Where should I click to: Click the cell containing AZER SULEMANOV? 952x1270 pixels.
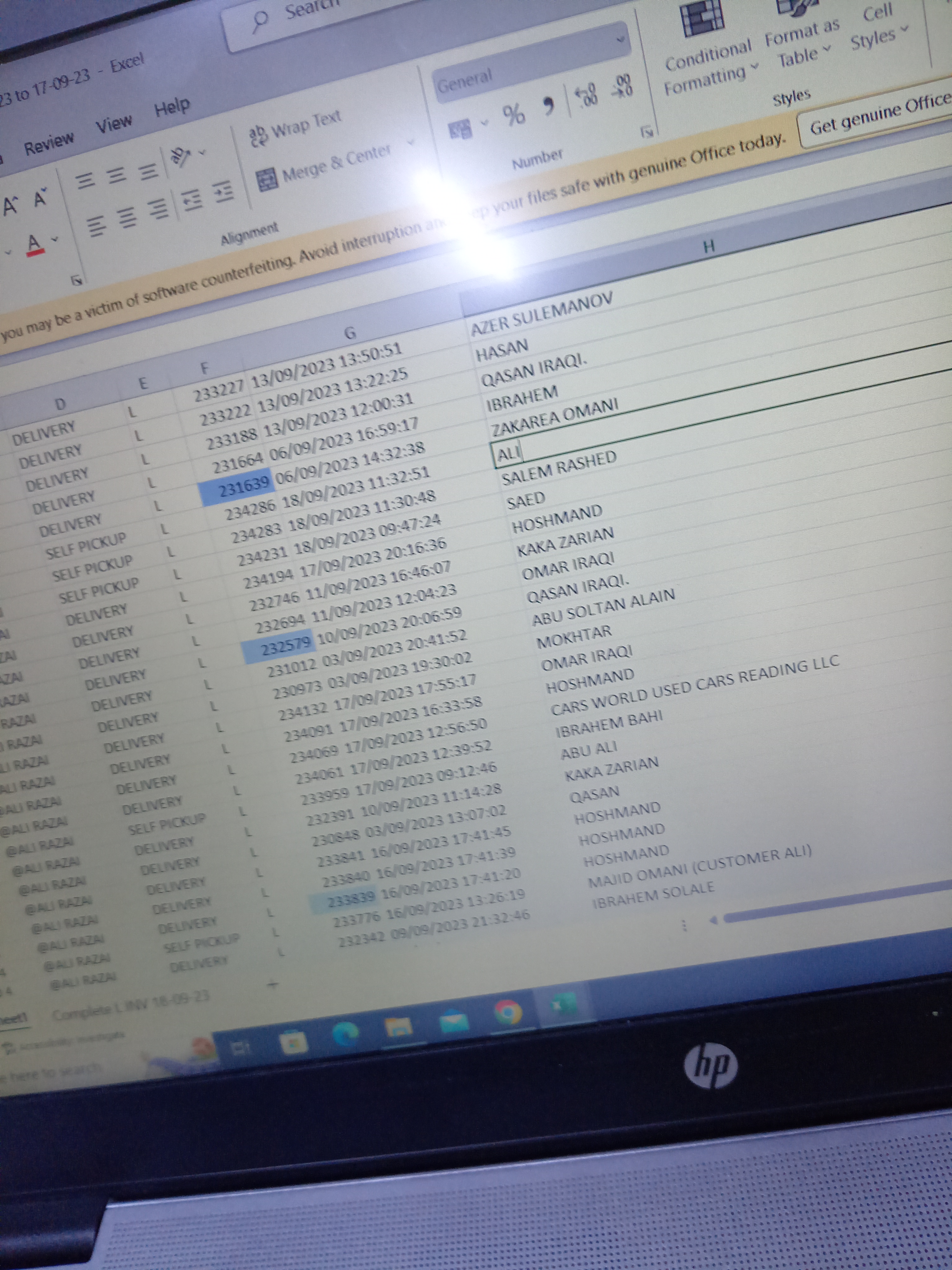tap(542, 313)
